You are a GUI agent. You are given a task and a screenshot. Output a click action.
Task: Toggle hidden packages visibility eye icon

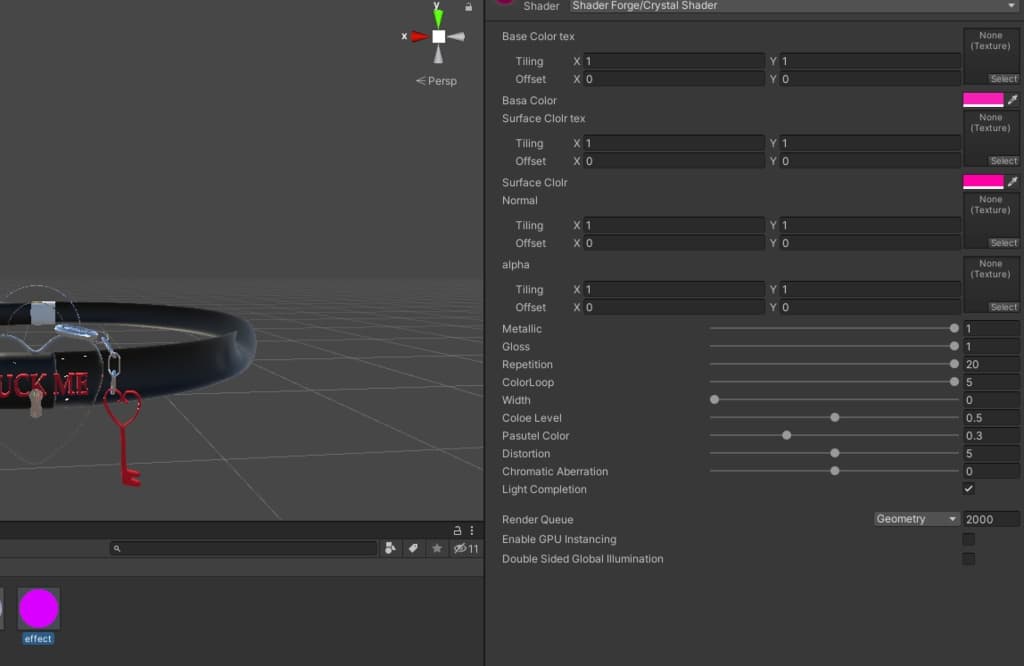coord(461,549)
